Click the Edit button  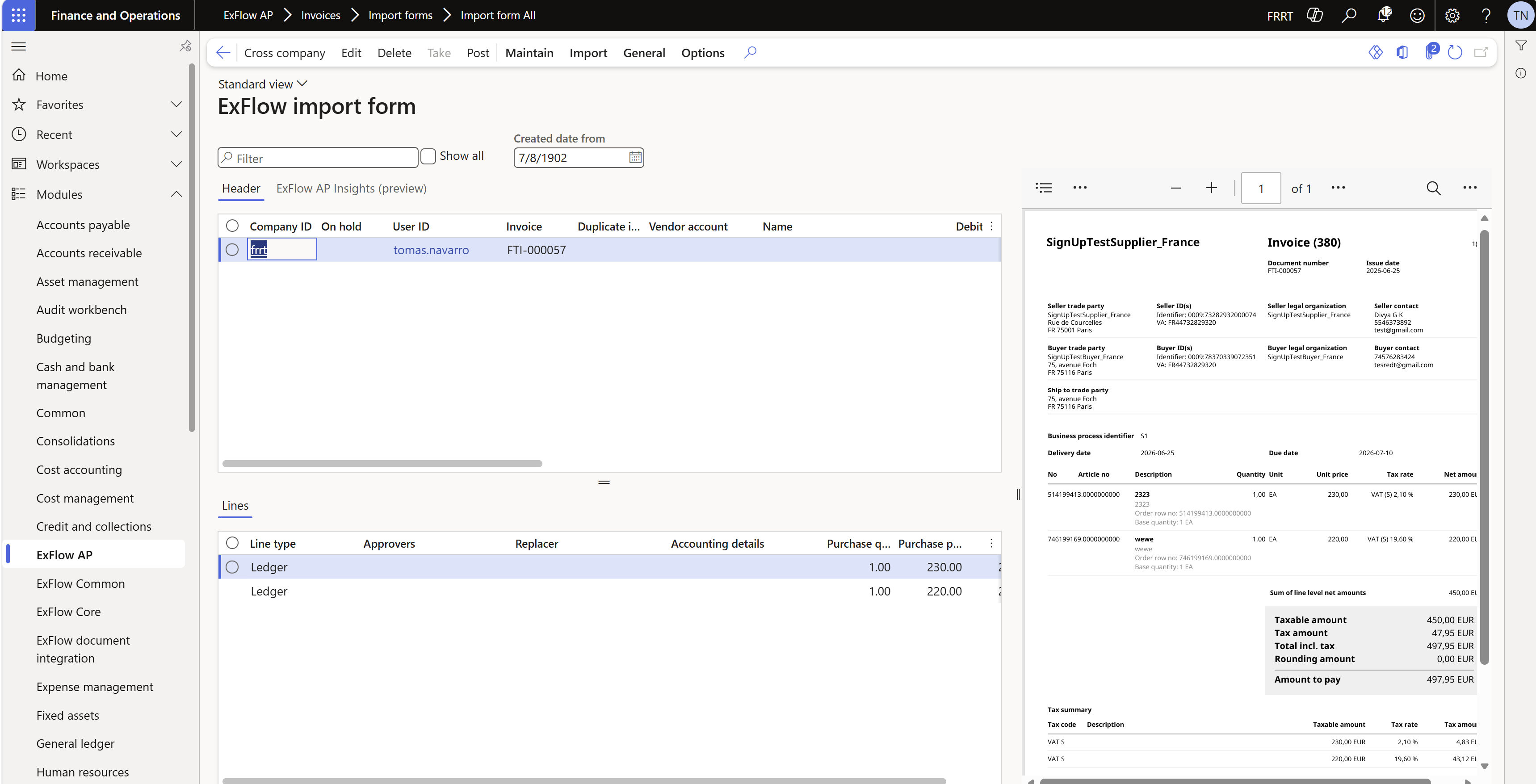point(351,52)
